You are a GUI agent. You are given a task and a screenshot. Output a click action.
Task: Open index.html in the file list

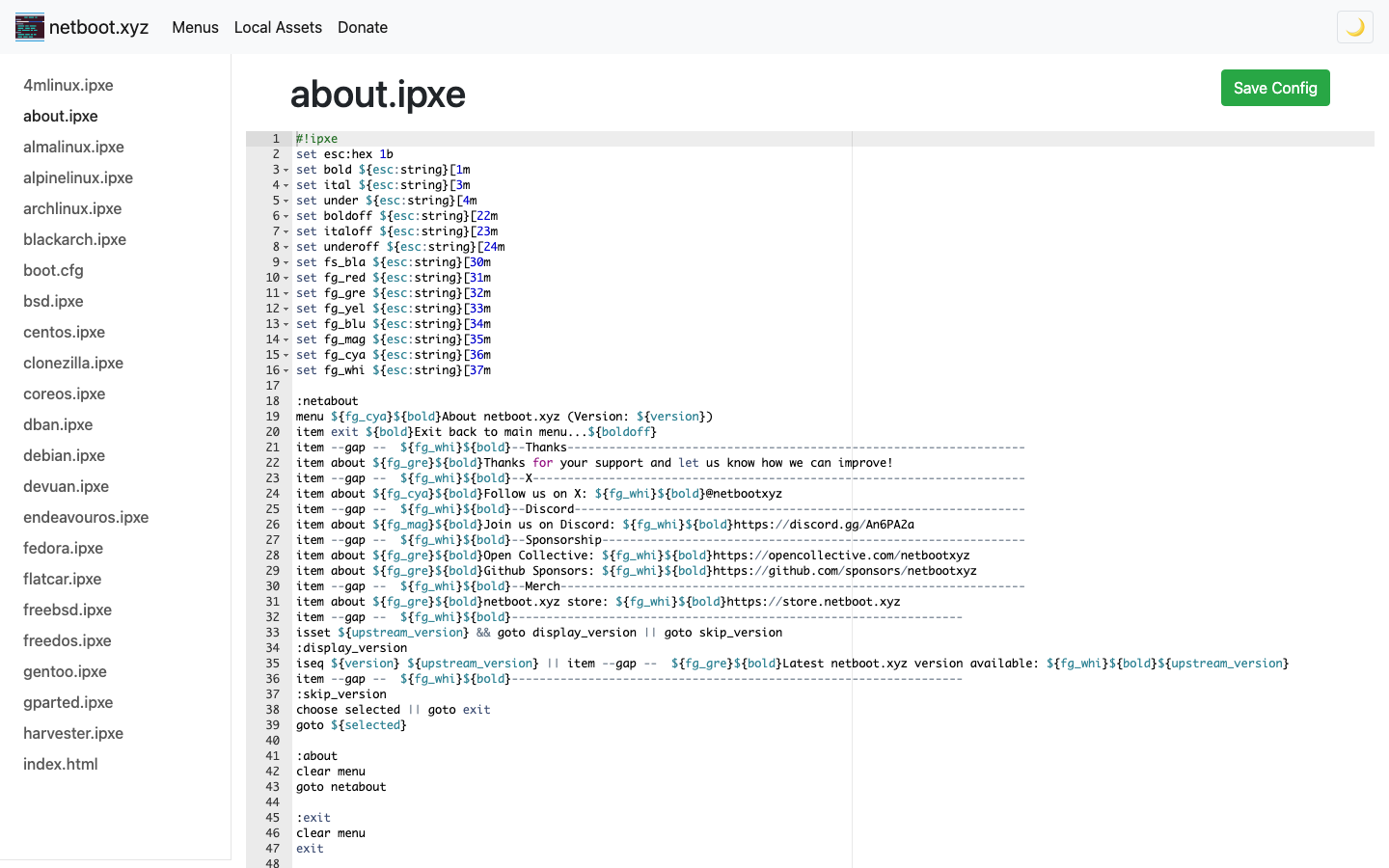[61, 764]
